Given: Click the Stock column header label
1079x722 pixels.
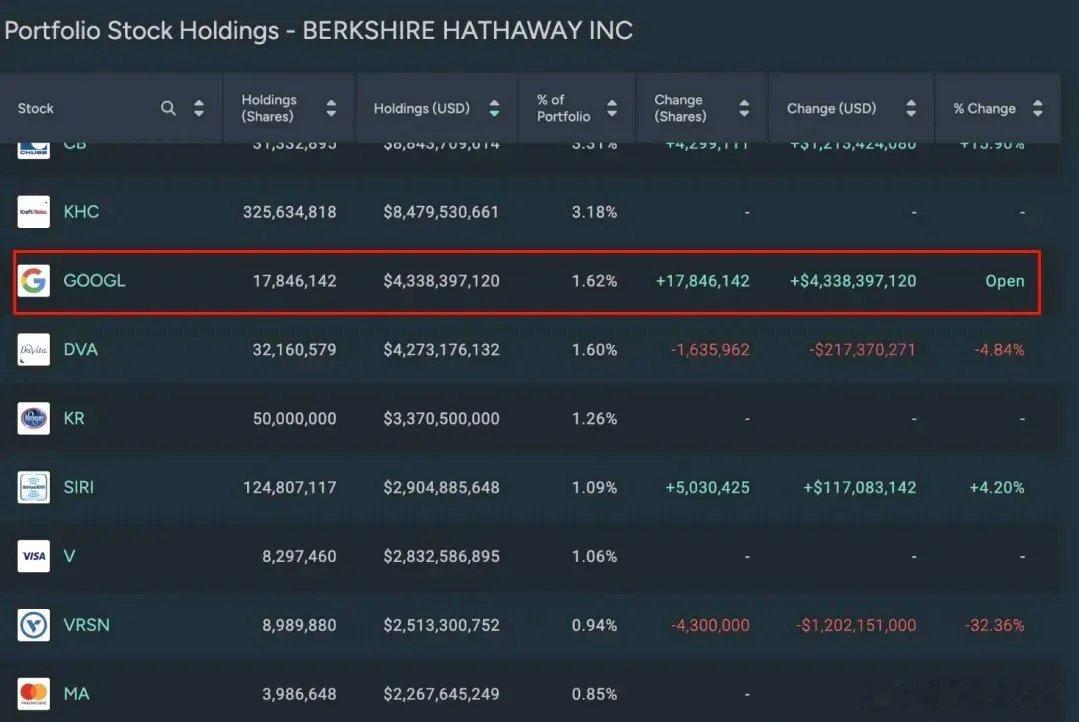Looking at the screenshot, I should [36, 108].
